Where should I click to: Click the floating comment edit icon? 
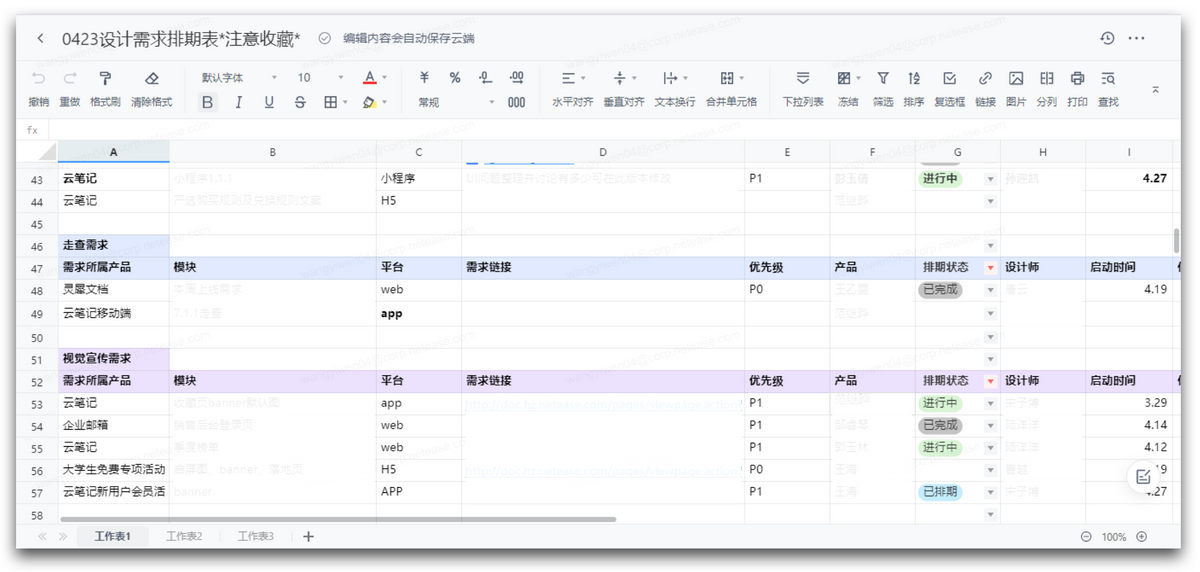click(1144, 478)
